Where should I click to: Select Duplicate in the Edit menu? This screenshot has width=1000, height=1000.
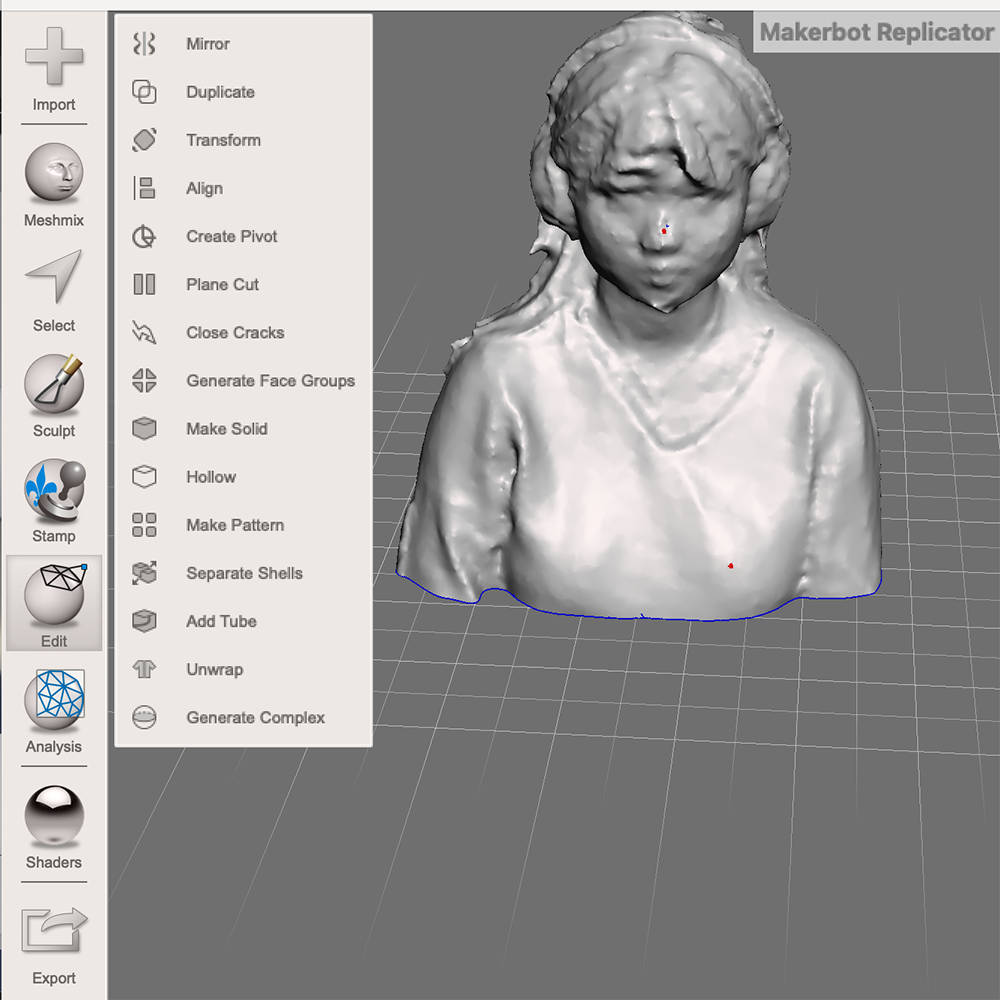point(220,92)
